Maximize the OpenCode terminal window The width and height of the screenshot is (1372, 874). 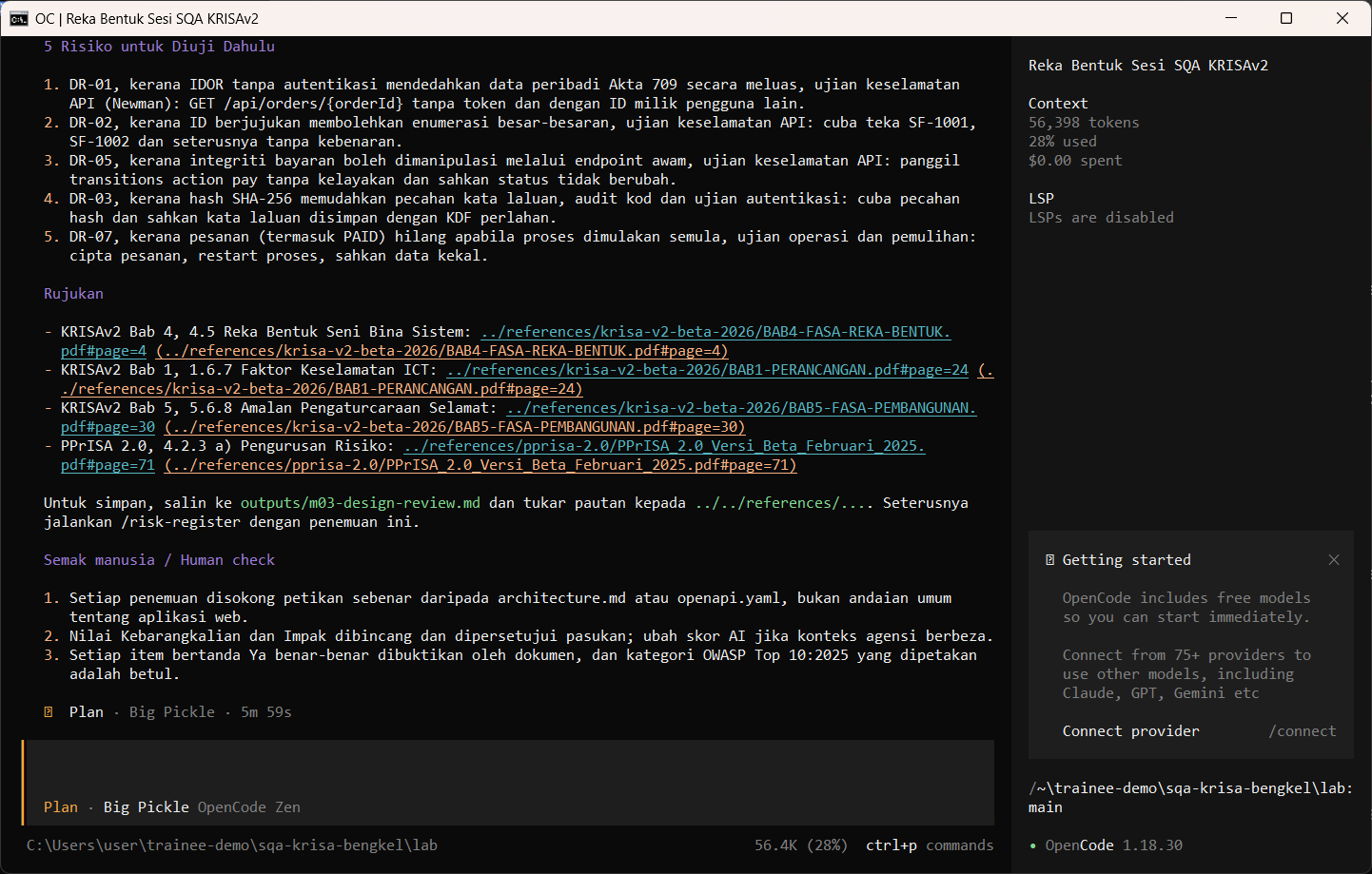click(1286, 18)
